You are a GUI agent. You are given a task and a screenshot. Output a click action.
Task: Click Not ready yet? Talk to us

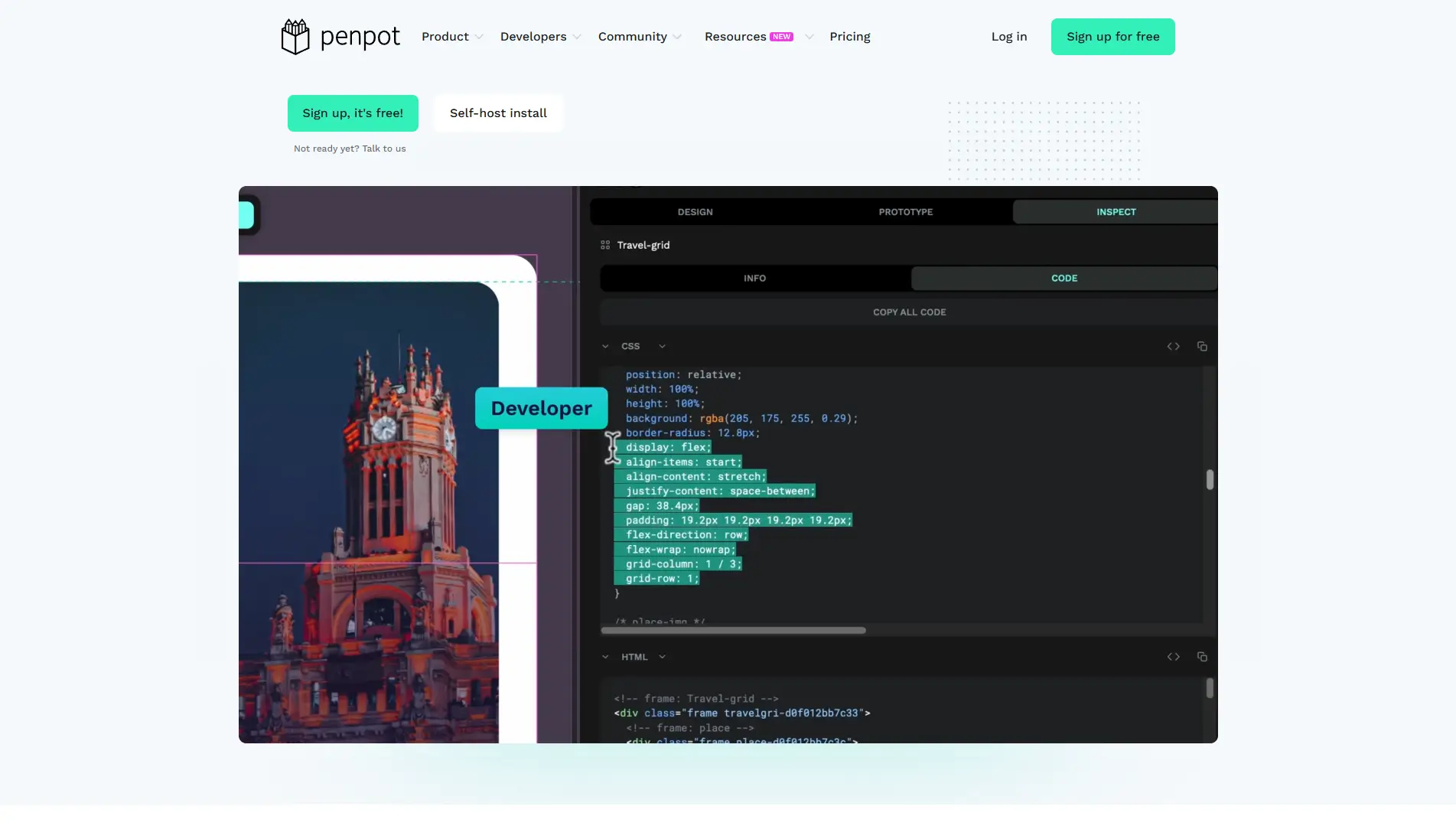(350, 149)
